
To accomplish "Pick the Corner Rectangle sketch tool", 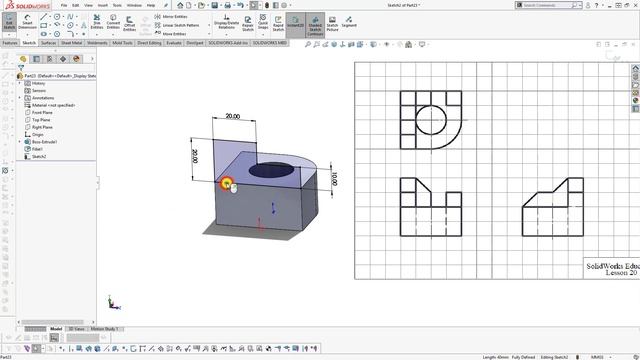I will coord(44,25).
